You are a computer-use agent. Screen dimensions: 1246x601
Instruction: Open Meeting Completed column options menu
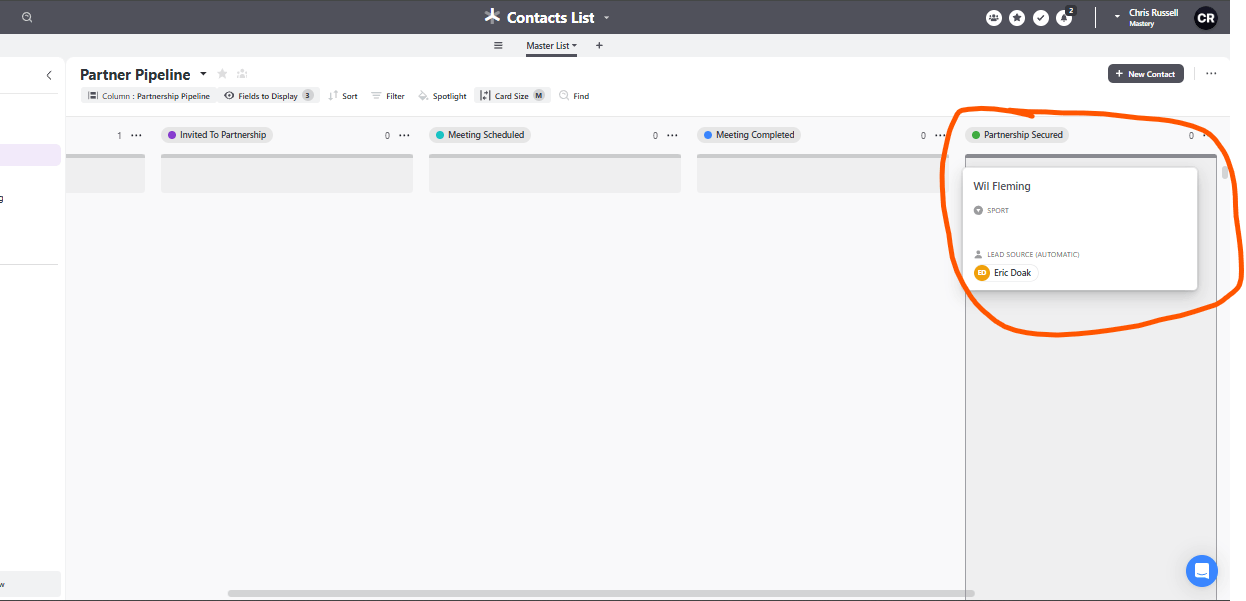click(x=940, y=135)
